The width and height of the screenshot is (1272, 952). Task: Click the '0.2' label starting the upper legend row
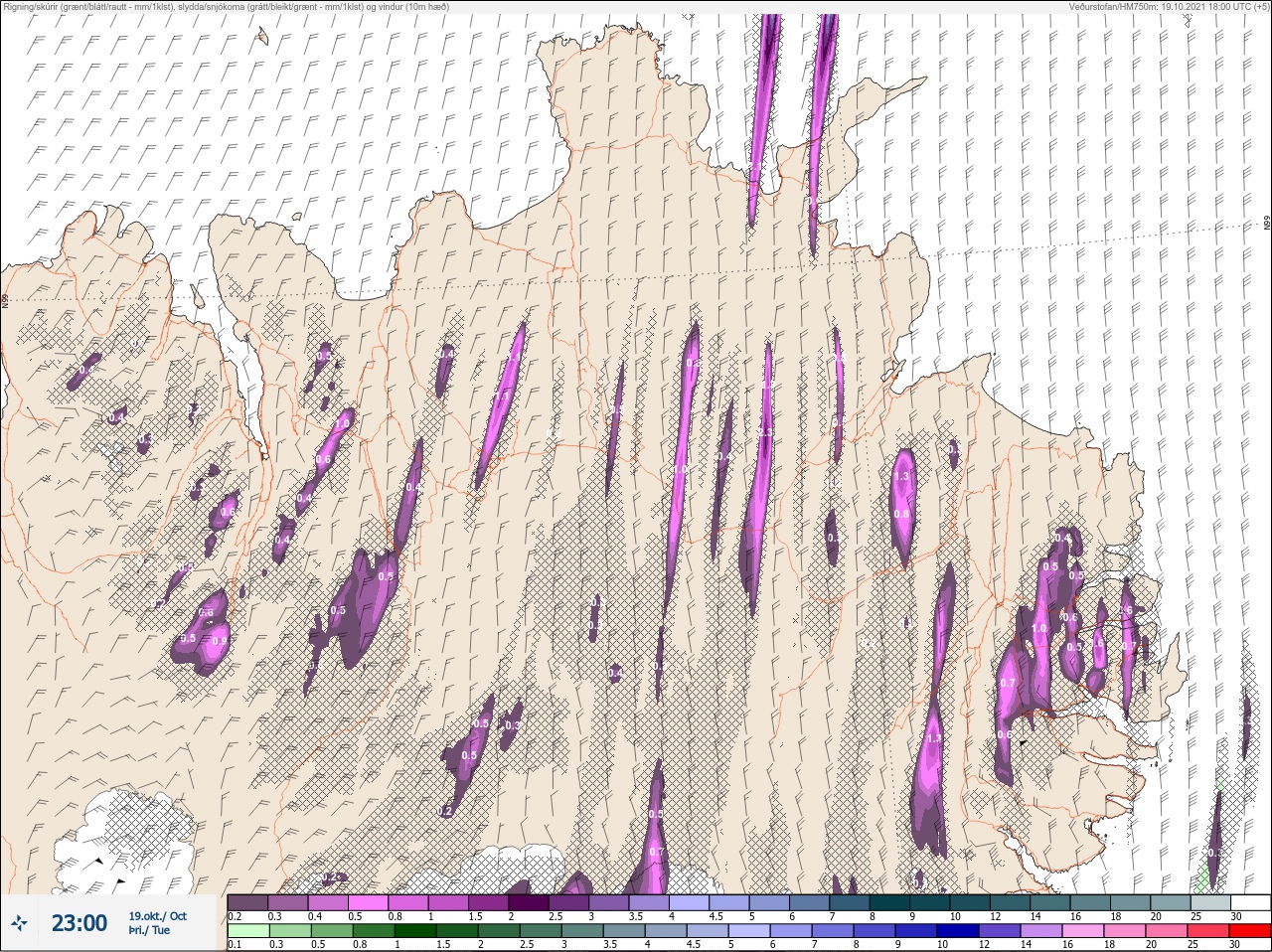click(x=235, y=916)
